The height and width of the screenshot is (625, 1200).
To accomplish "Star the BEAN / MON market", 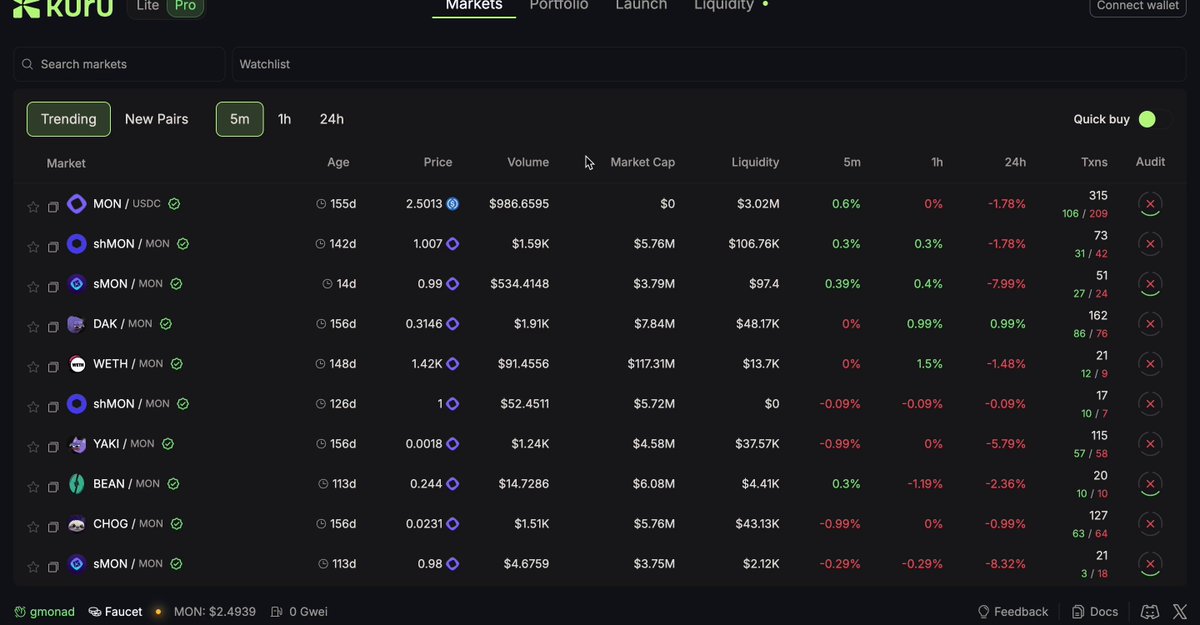I will point(33,485).
